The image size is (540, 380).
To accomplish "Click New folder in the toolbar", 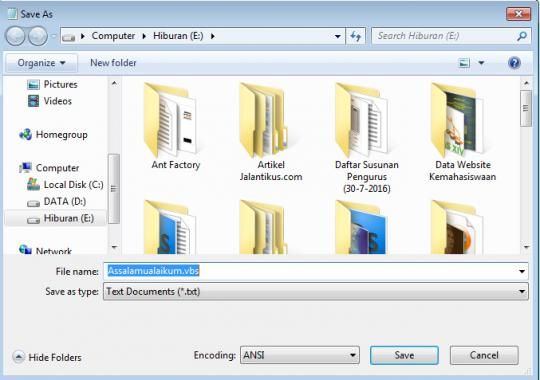I will [x=113, y=63].
